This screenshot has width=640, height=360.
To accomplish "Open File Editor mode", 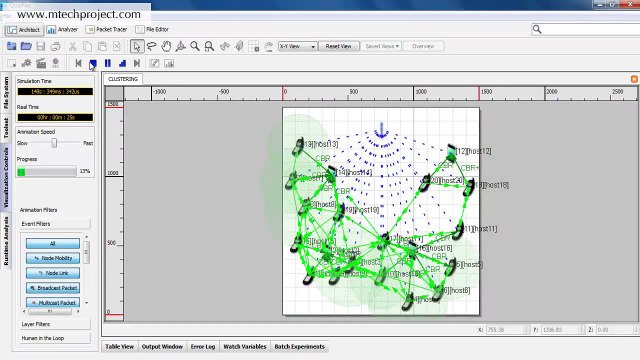I will pos(152,29).
